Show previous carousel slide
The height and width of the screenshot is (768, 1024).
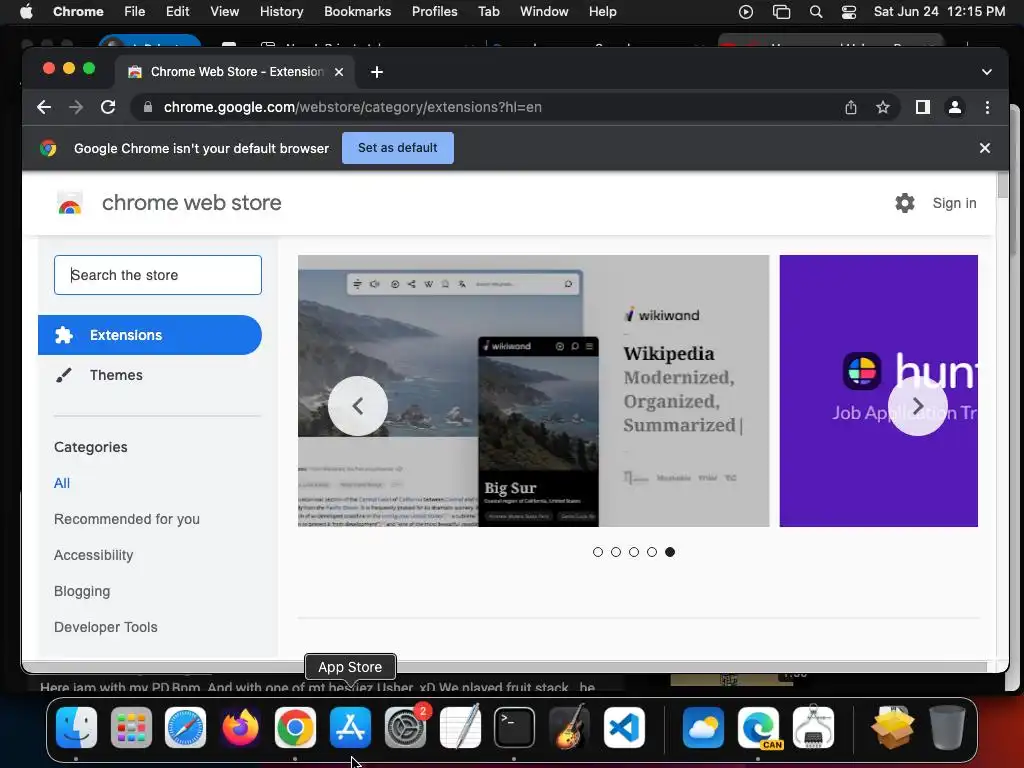[358, 406]
